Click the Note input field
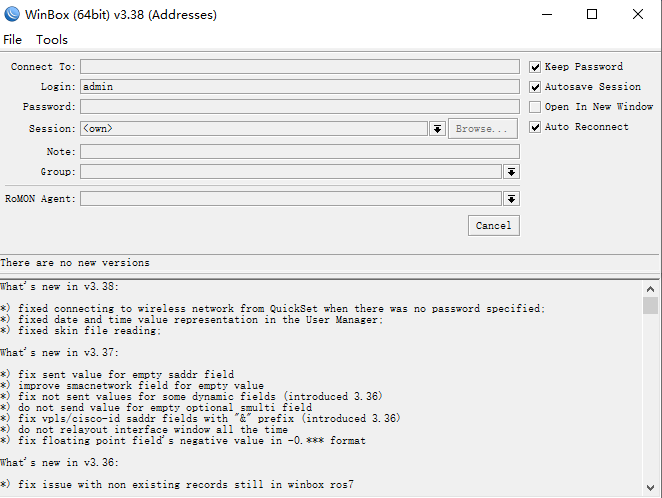 tap(300, 152)
